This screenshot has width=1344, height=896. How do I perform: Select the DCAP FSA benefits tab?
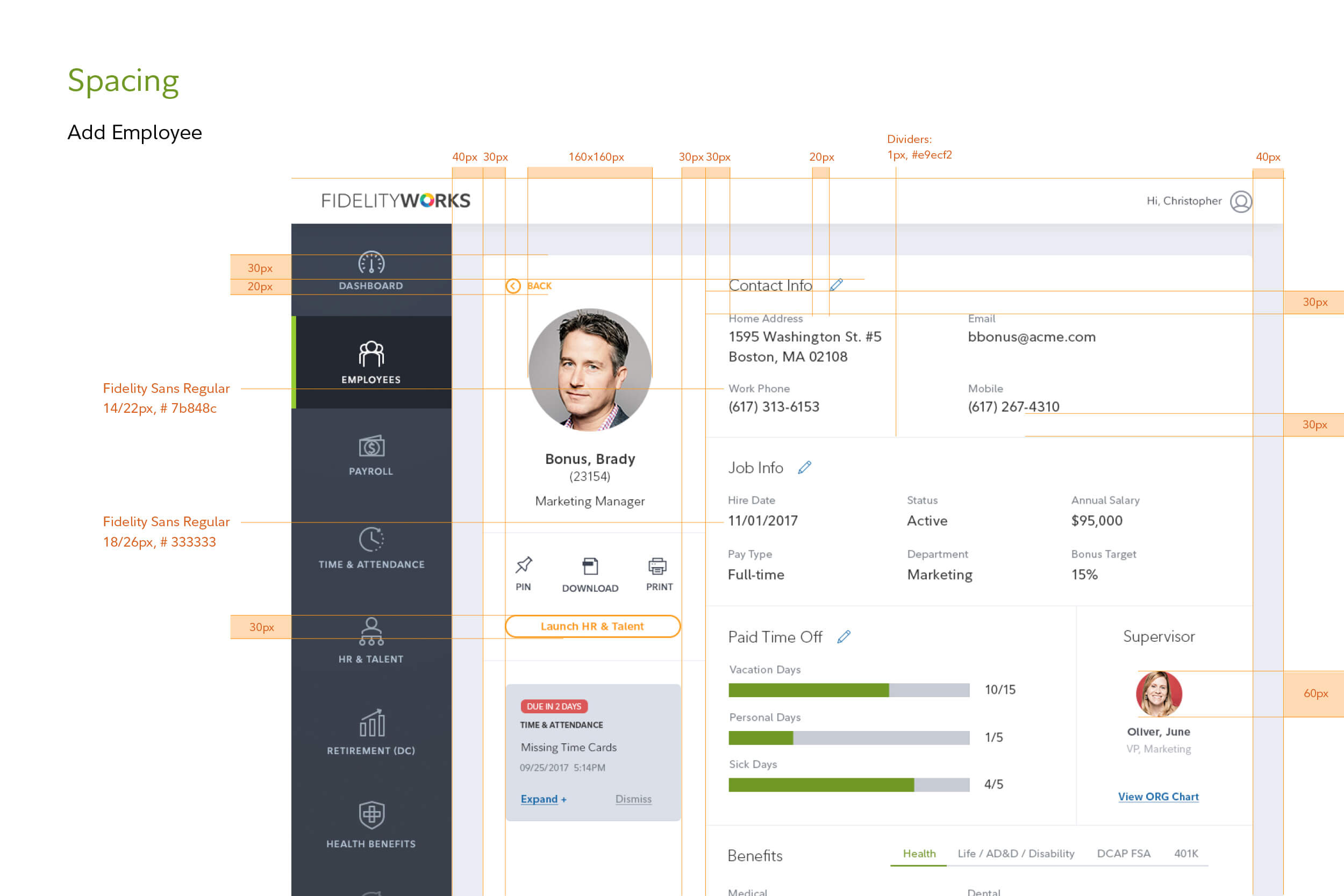point(1124,853)
